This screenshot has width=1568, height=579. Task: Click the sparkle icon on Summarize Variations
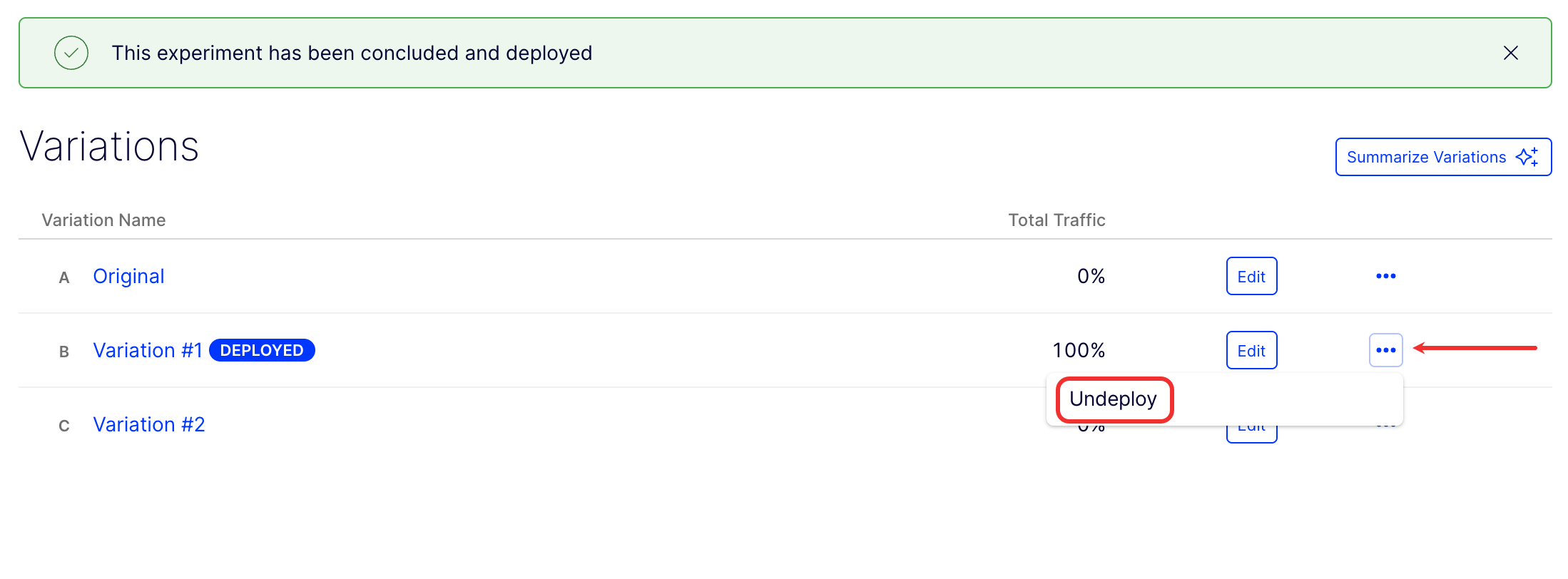pos(1528,156)
